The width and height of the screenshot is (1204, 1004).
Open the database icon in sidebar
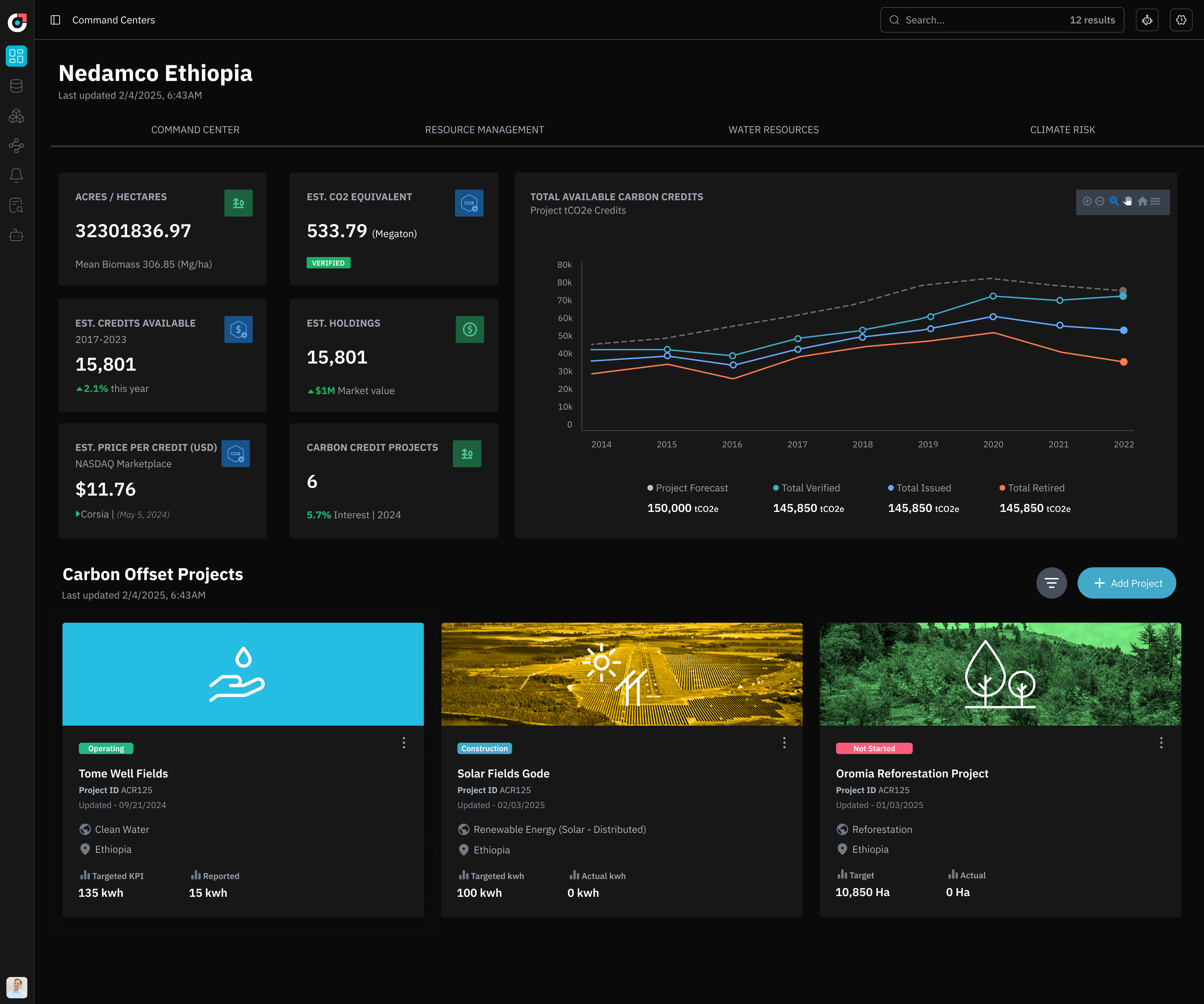click(x=17, y=86)
